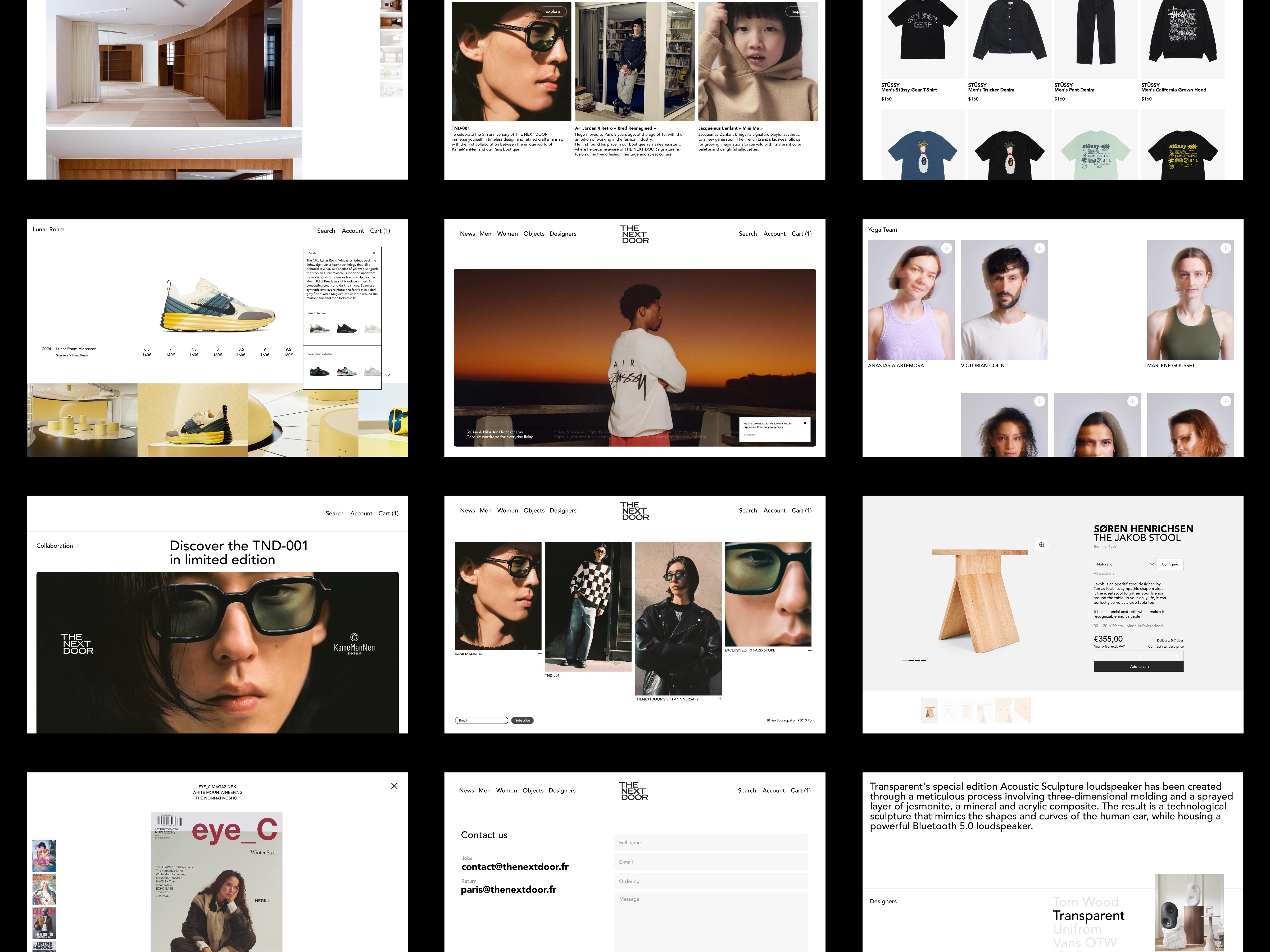Screen dimensions: 1270x952
Task: Click the paris@thenextdoor.fr email link
Action: (x=509, y=889)
